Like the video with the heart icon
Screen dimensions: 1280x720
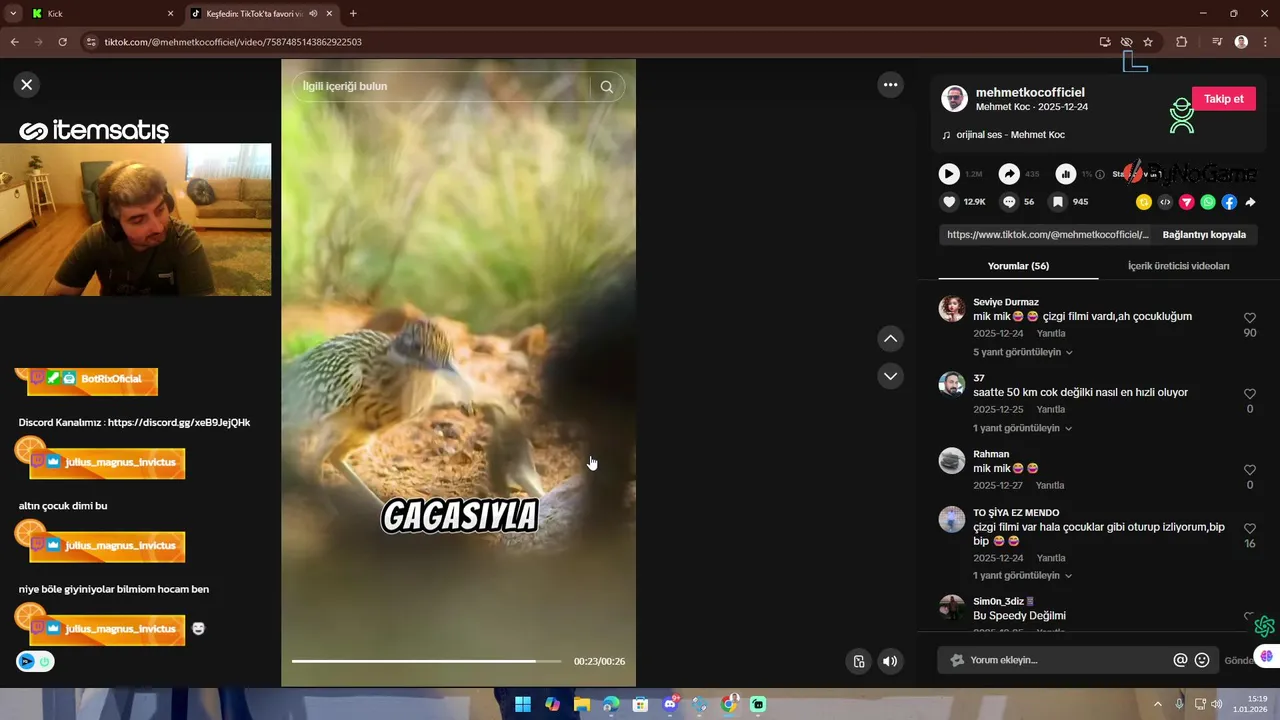[949, 202]
